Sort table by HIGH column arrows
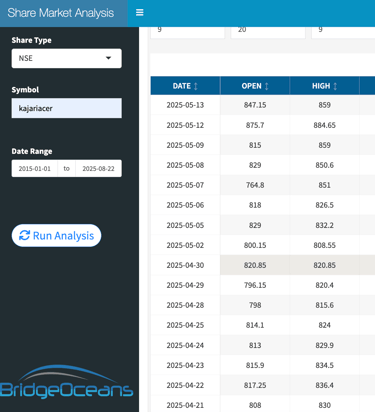375x412 pixels. click(x=335, y=86)
